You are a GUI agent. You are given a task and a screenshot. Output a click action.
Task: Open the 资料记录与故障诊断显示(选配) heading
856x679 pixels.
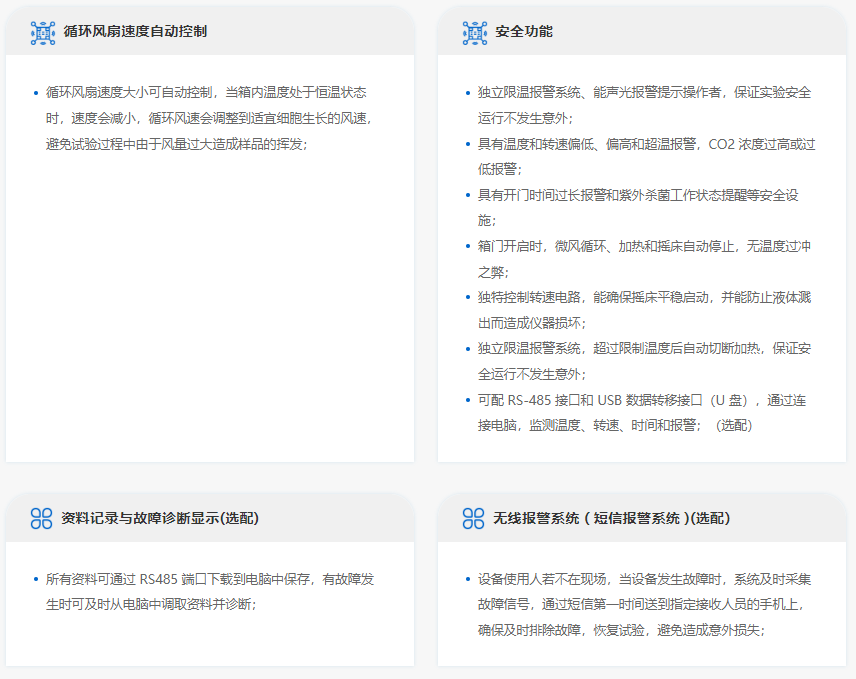point(160,518)
